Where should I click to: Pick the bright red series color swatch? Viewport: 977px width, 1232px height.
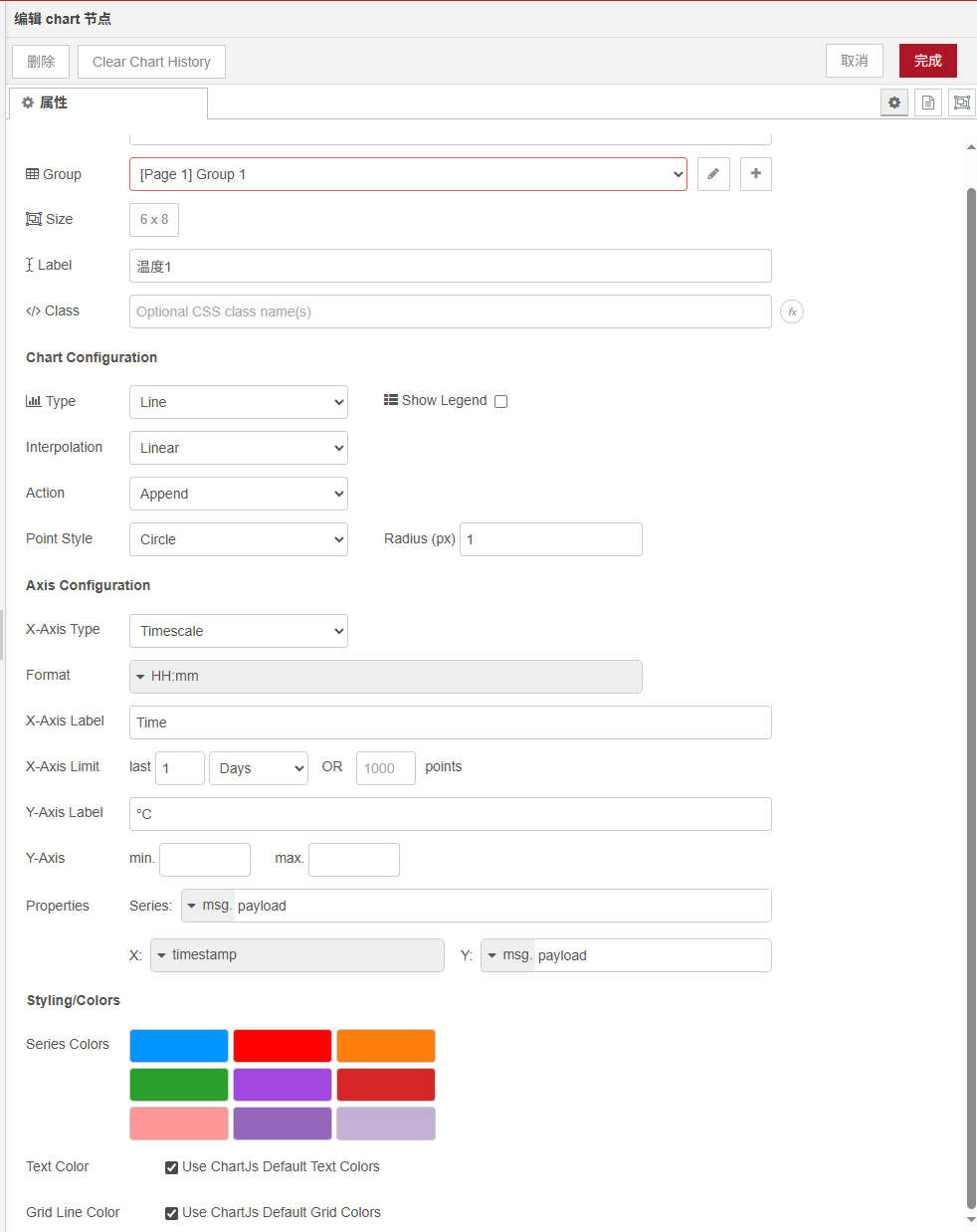[x=283, y=1046]
